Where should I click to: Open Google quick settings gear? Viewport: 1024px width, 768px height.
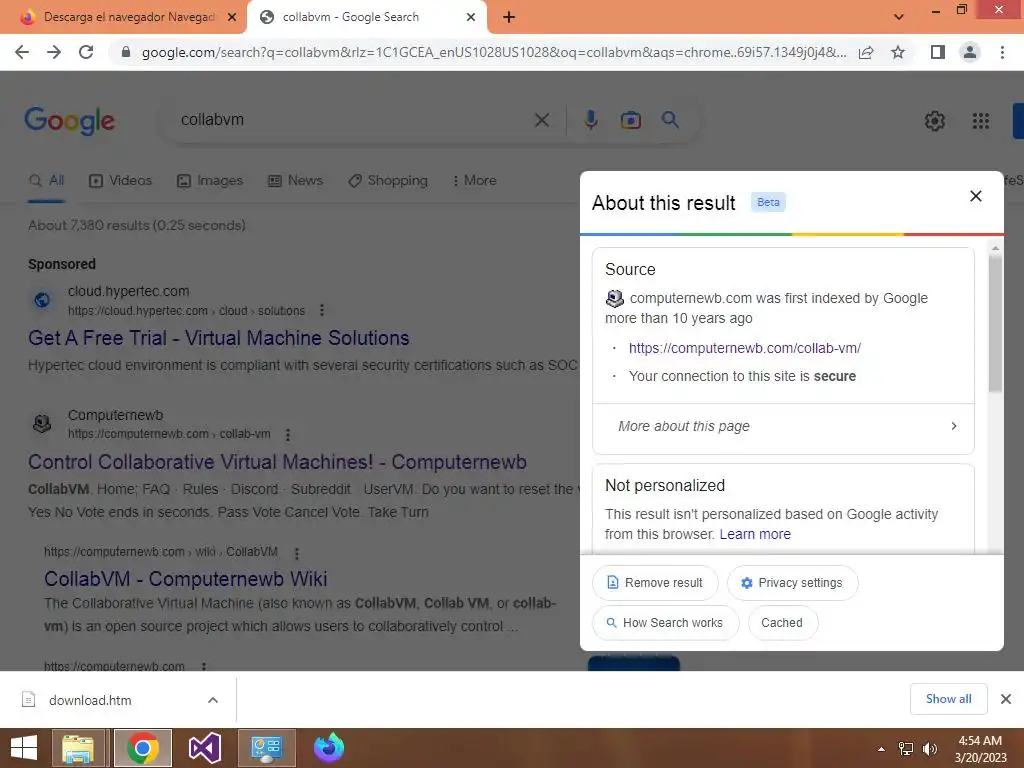935,121
